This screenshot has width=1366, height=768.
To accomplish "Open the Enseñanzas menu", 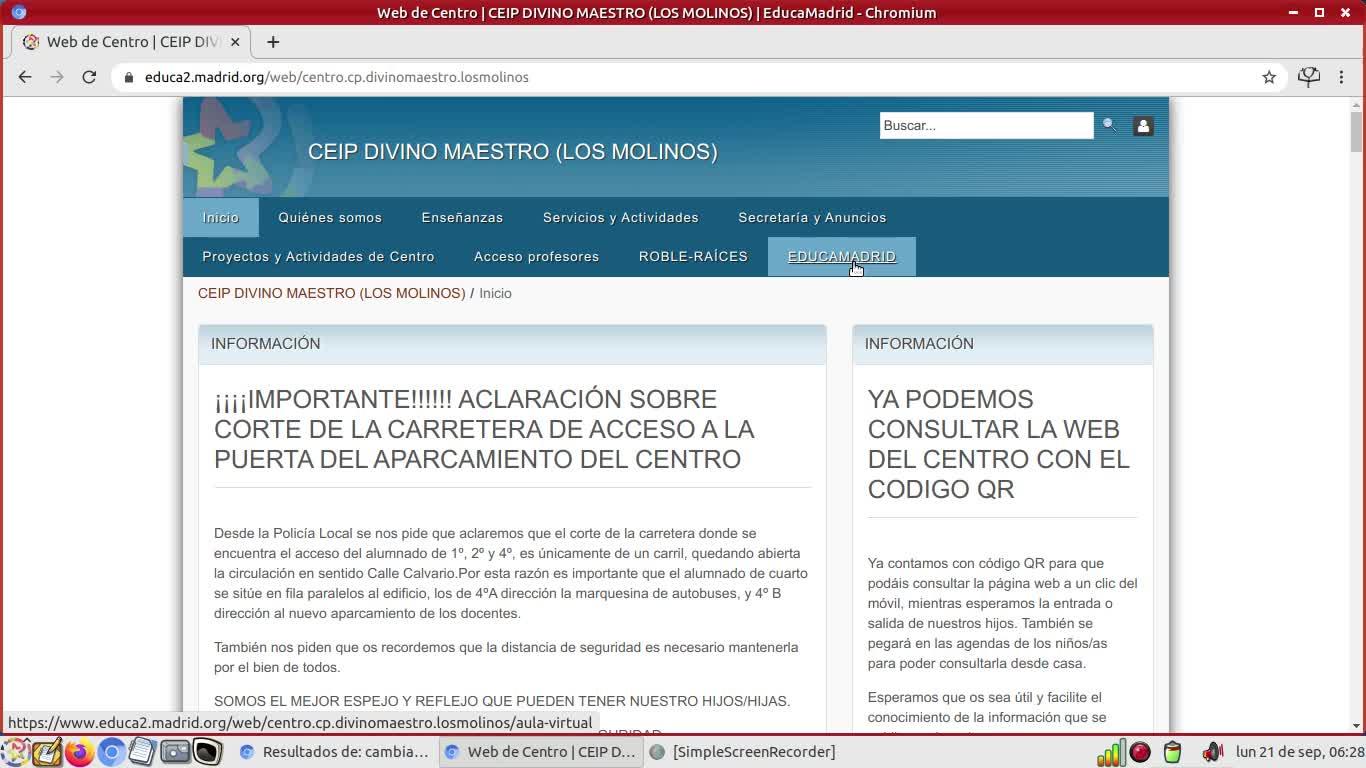I will [462, 217].
